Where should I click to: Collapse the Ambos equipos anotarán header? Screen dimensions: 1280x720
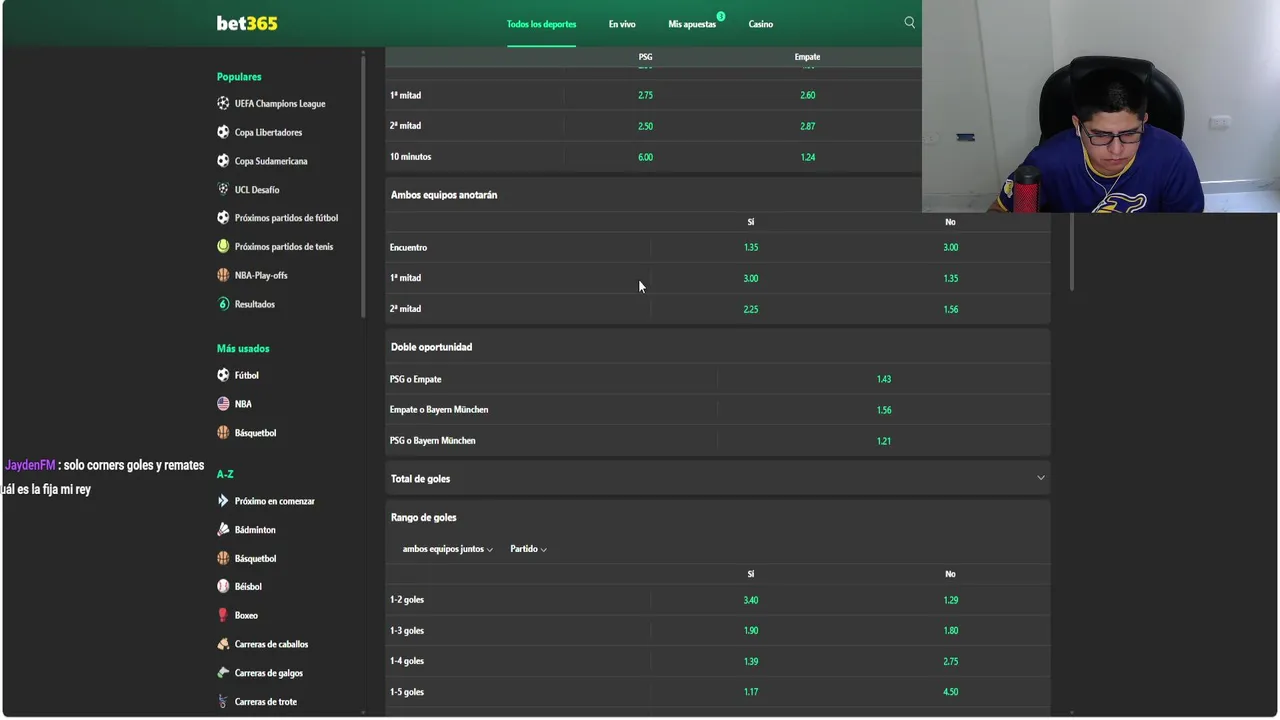(718, 195)
